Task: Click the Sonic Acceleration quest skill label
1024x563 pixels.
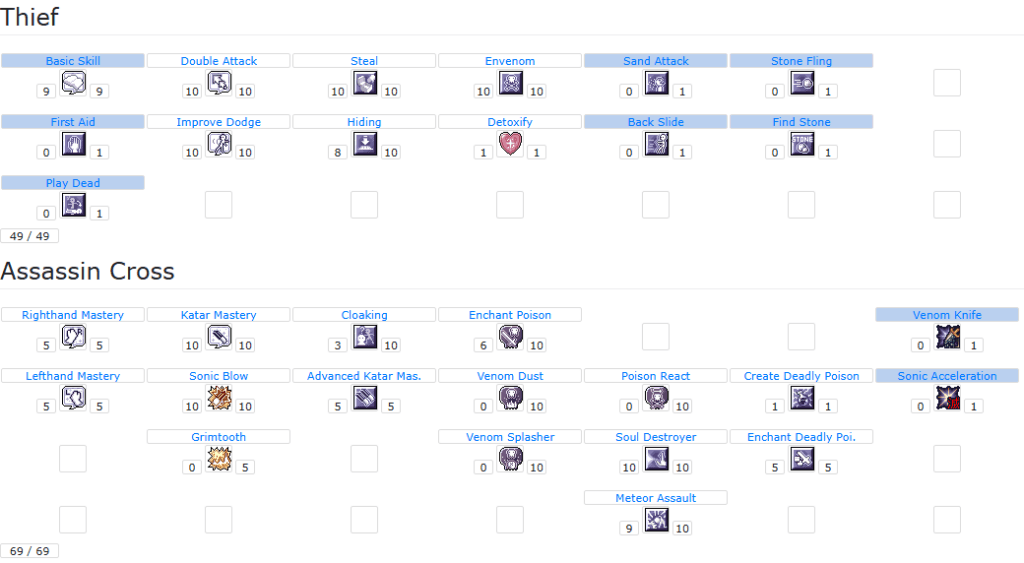Action: pyautogui.click(x=947, y=376)
